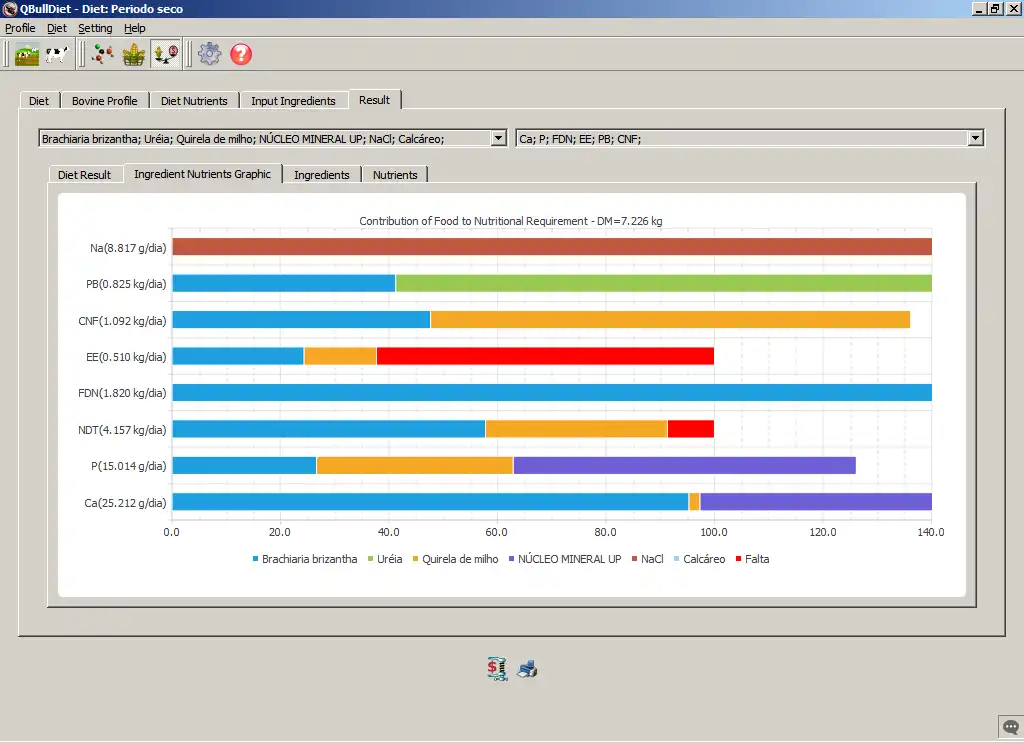Click the NÚCLEO MINERAL UP legend entry
This screenshot has width=1024, height=744.
pos(565,559)
